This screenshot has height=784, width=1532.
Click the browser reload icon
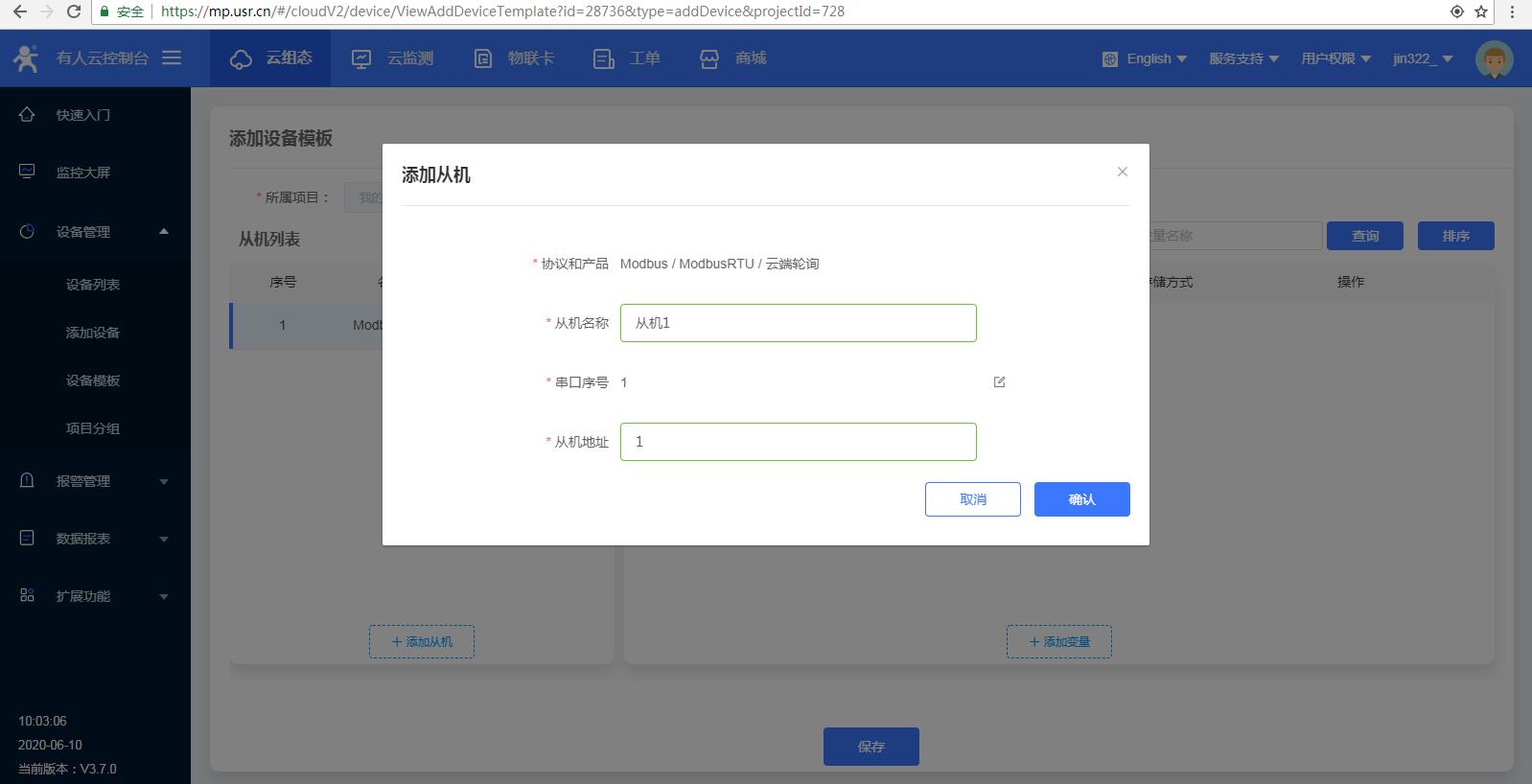coord(74,12)
